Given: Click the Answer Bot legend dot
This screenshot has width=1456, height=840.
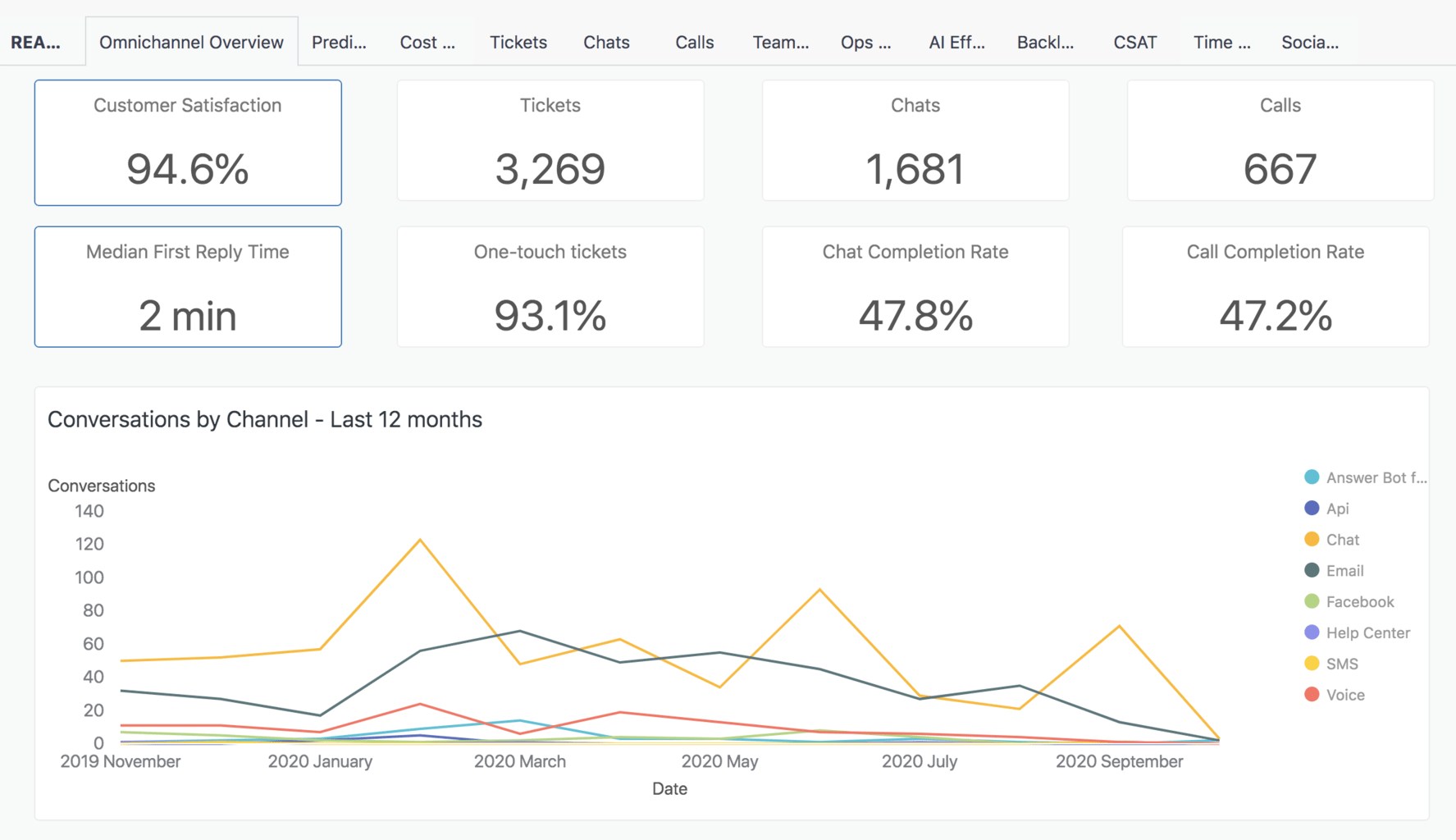Looking at the screenshot, I should [1312, 477].
